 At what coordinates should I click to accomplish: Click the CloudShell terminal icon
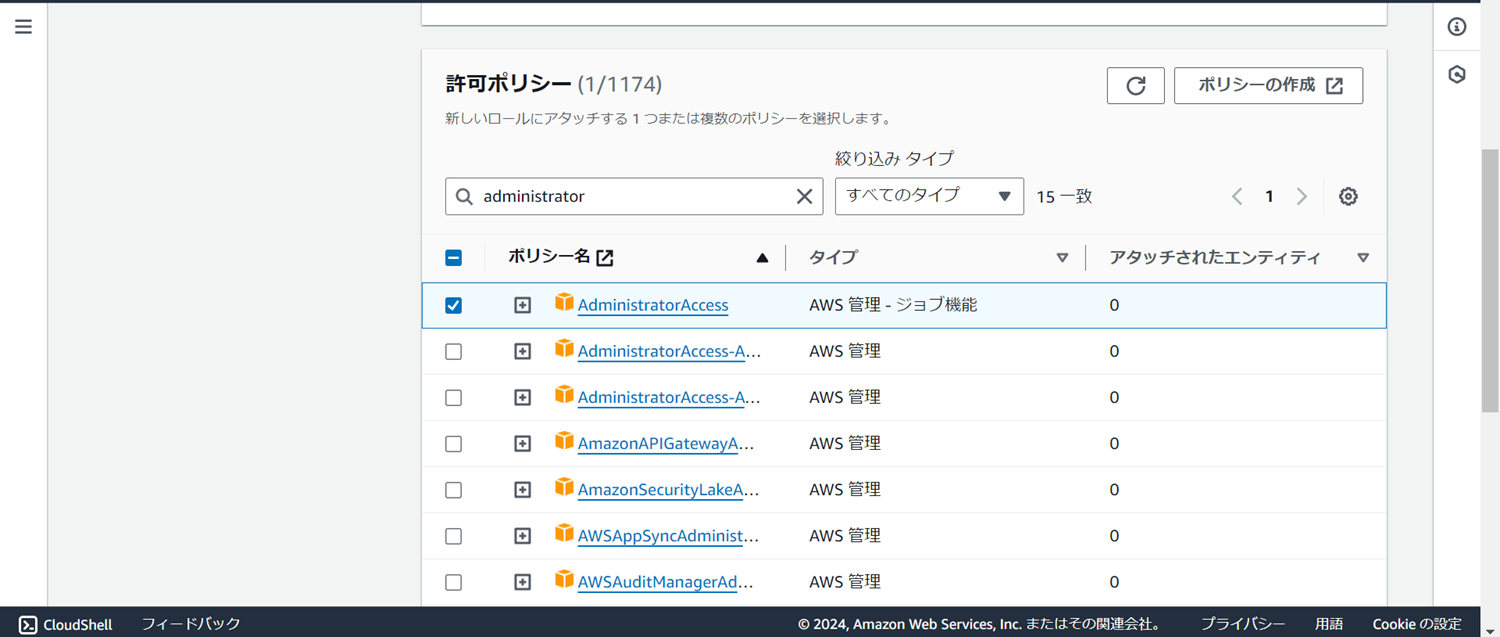(x=28, y=624)
